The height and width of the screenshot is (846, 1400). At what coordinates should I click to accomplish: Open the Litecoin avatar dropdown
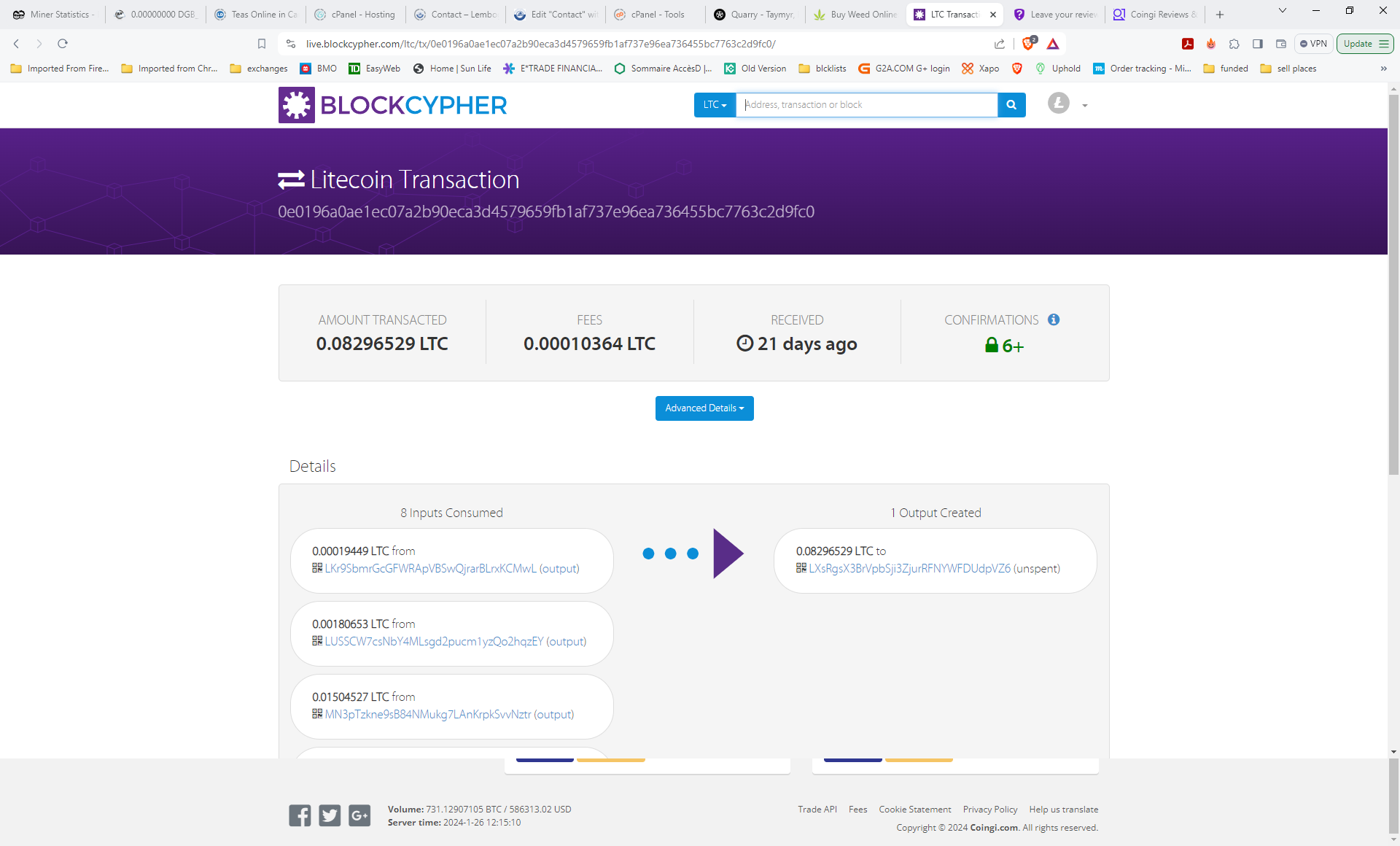[1067, 104]
